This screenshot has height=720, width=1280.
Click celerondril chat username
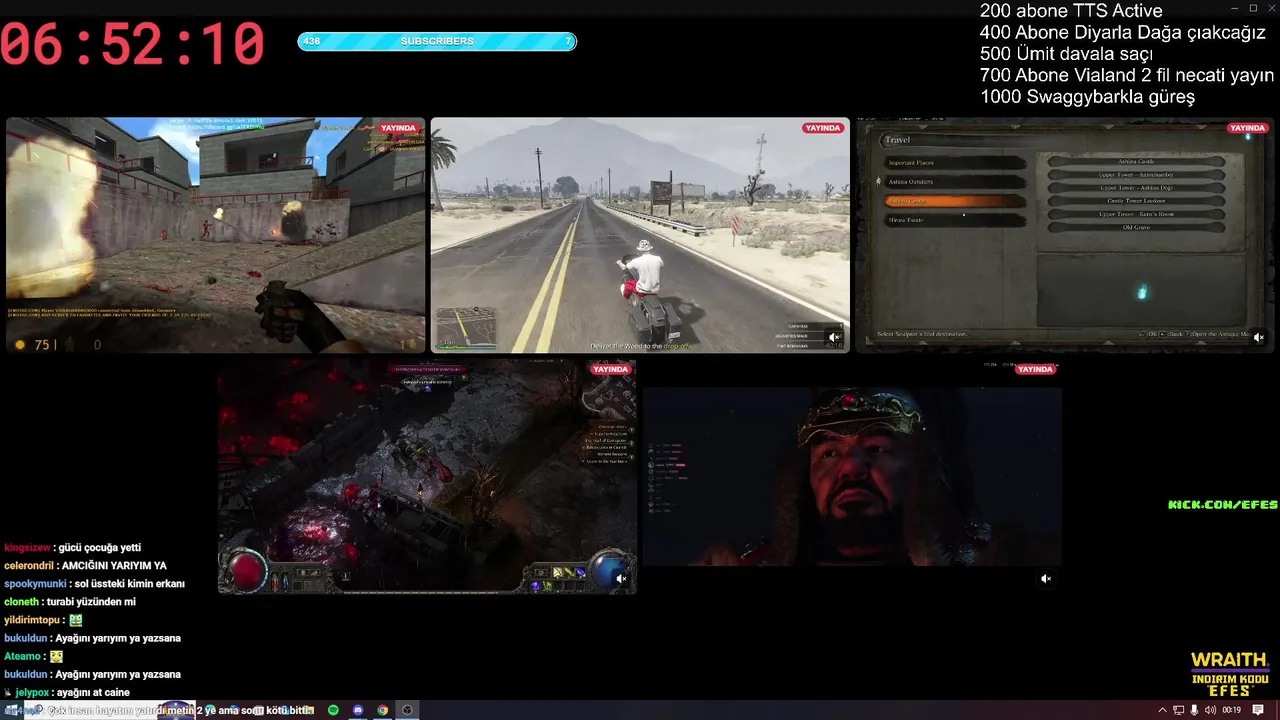29,566
